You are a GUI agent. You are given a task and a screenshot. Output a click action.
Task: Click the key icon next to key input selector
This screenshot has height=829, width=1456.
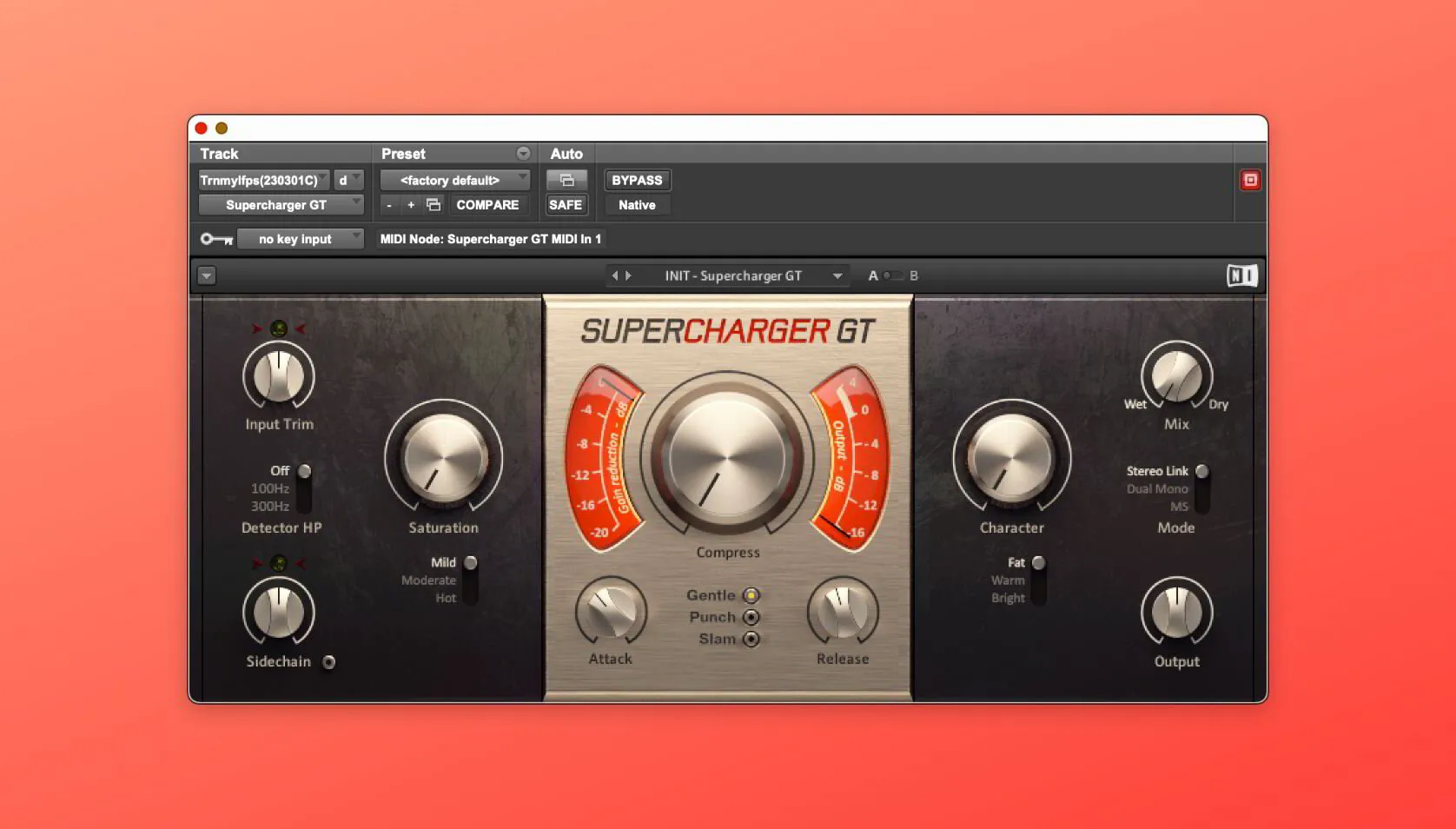point(215,239)
